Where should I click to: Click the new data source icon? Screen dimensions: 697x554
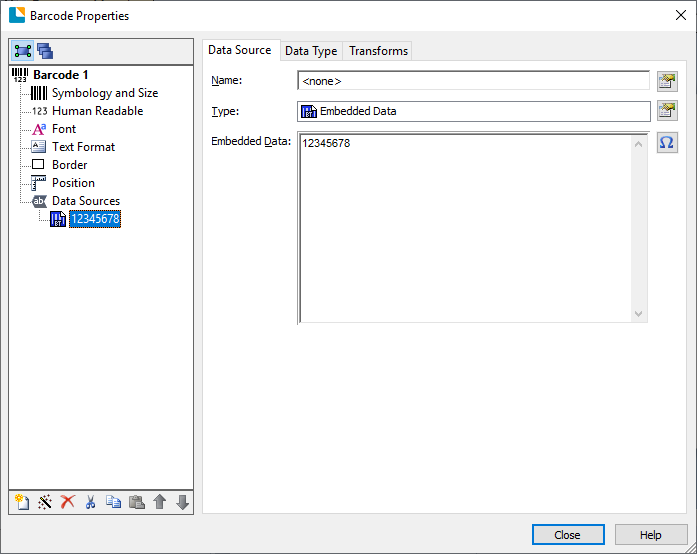[22, 502]
